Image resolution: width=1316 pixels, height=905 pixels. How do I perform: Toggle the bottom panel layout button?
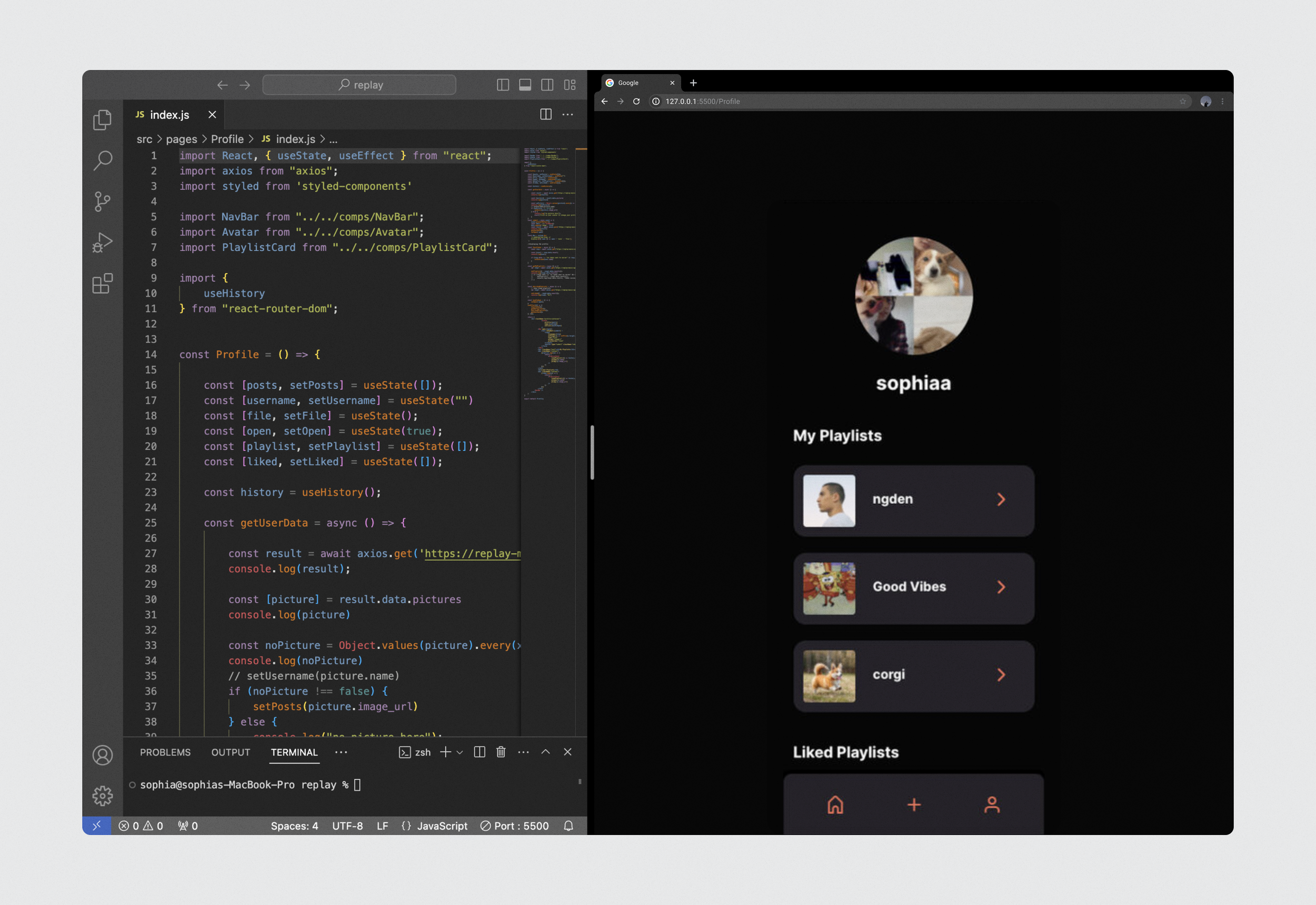(x=525, y=85)
